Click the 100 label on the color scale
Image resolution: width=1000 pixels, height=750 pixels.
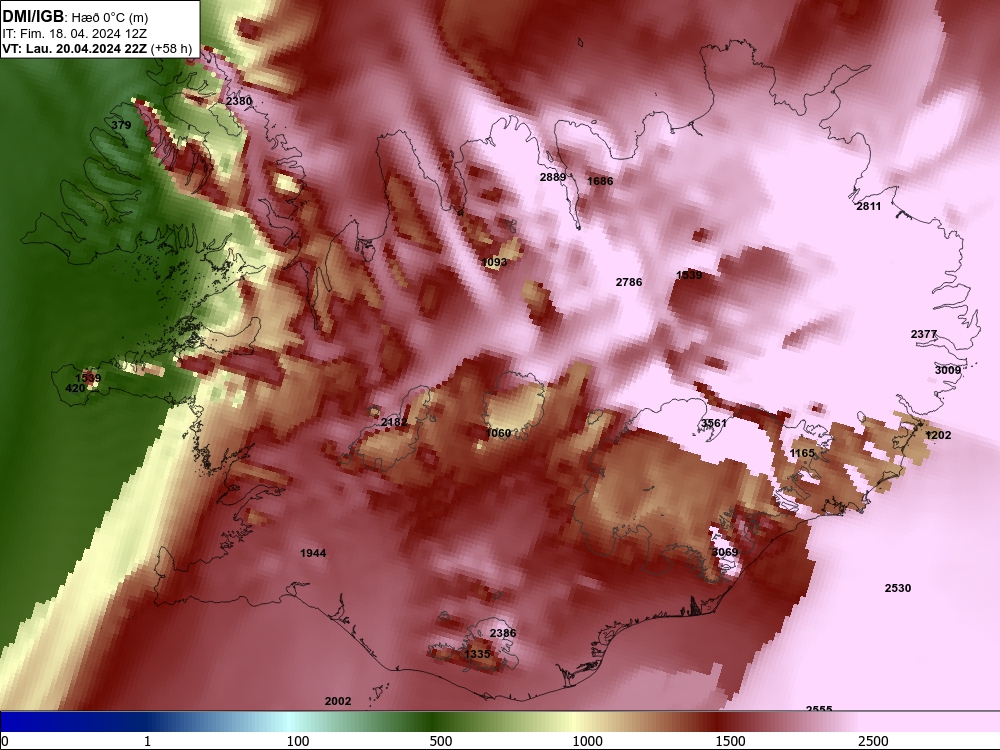(x=298, y=741)
